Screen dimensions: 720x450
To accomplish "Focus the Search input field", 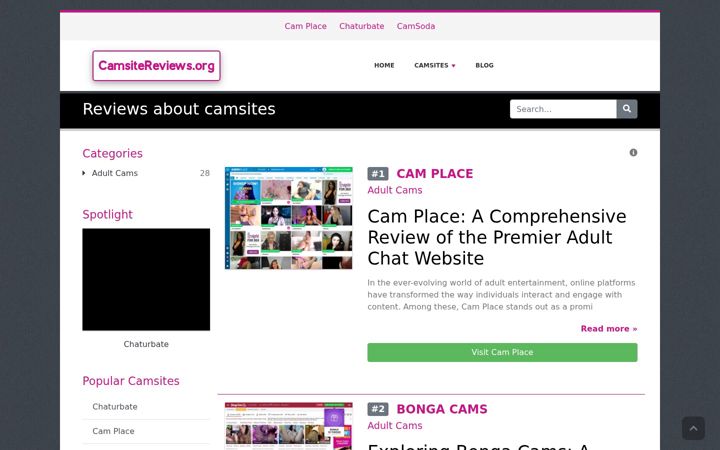I will (x=563, y=109).
